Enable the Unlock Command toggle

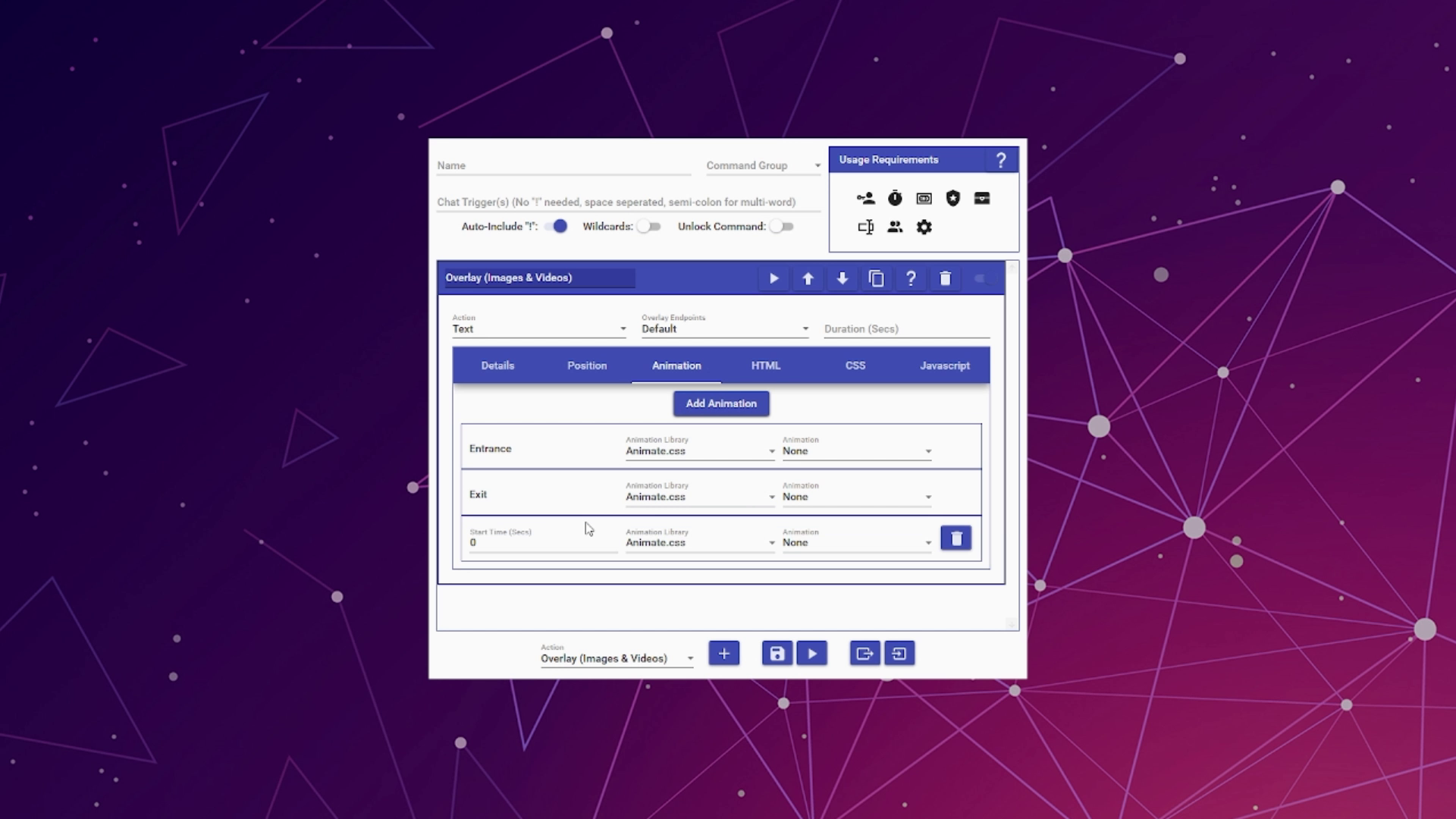click(781, 227)
